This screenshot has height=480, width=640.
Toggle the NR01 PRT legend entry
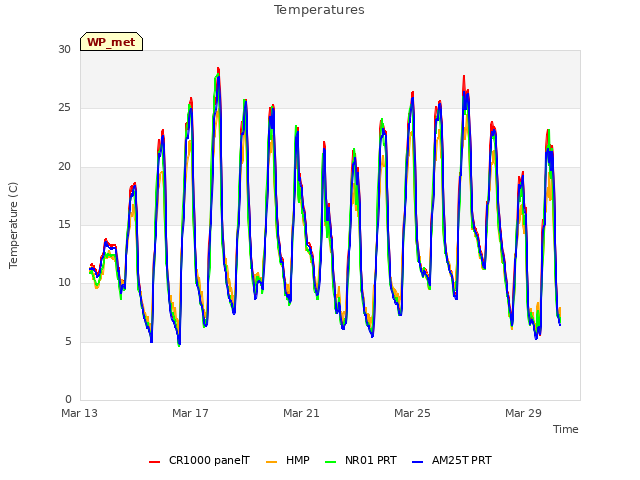(x=361, y=461)
